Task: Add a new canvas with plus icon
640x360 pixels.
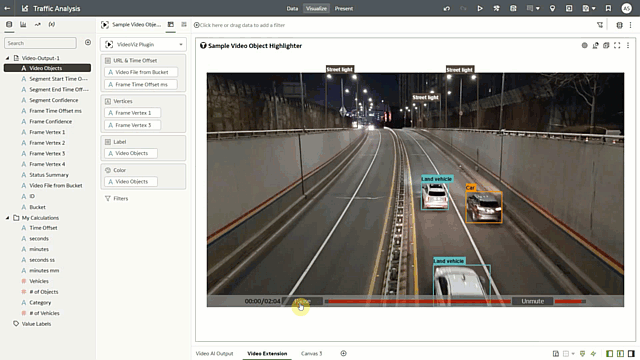Action: point(343,353)
